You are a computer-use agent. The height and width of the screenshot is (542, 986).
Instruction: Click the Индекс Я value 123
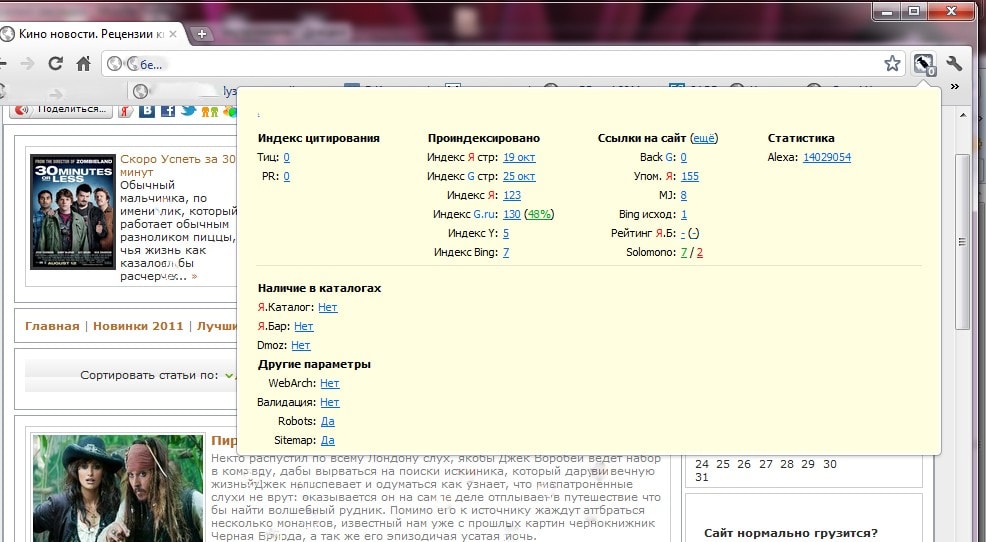coord(512,196)
